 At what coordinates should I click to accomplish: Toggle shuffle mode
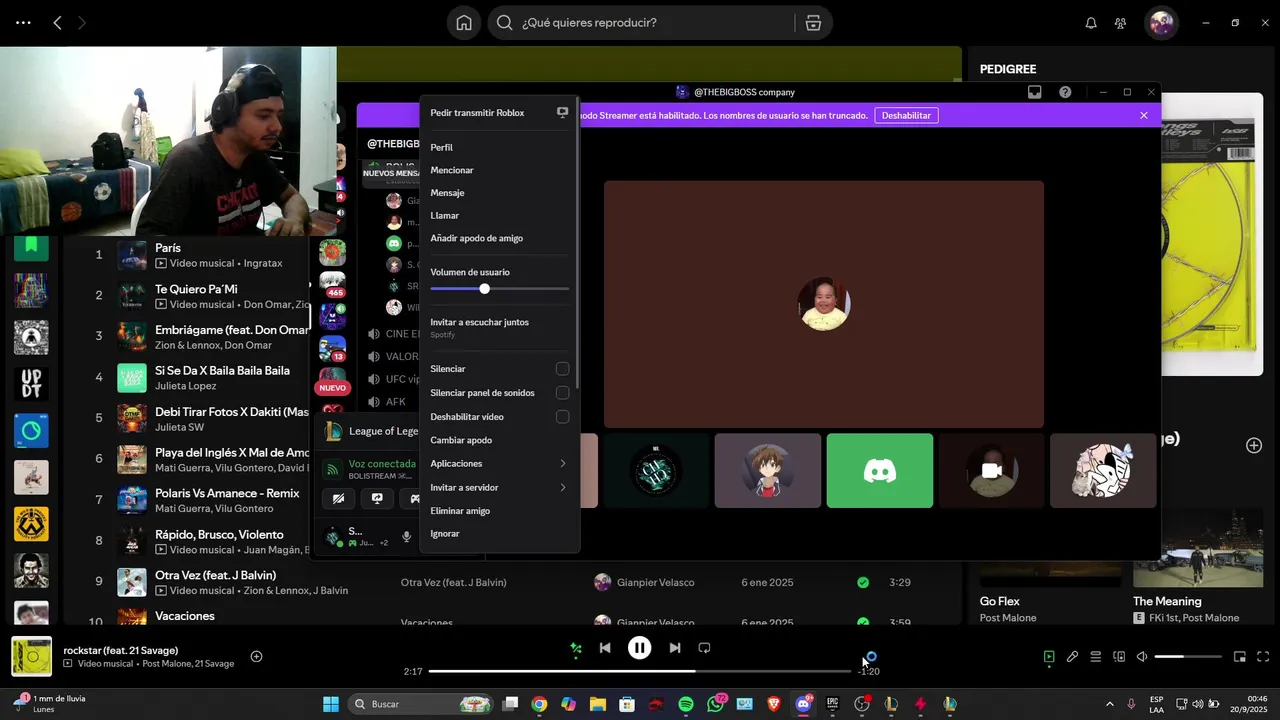(575, 648)
